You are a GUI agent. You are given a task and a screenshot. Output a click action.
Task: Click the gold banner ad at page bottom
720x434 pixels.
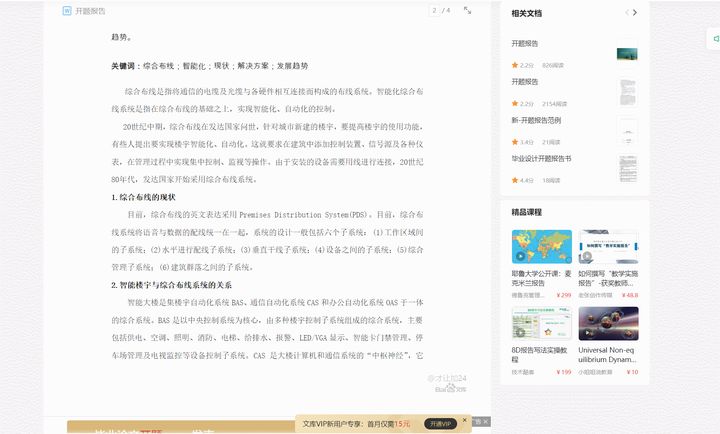coord(181,427)
